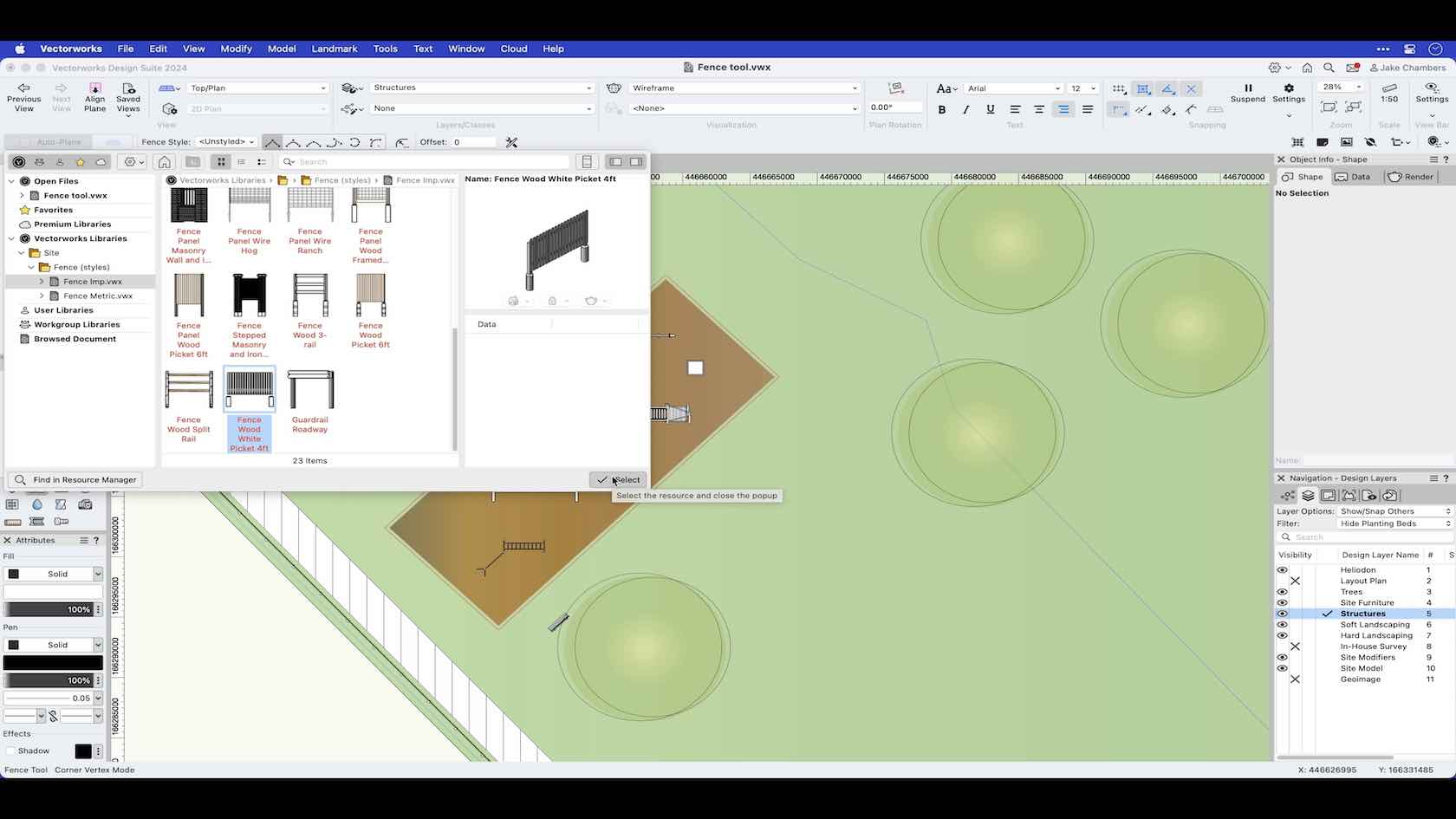Viewport: 1456px width, 819px height.
Task: Open the Saved Views icon
Action: click(x=128, y=88)
